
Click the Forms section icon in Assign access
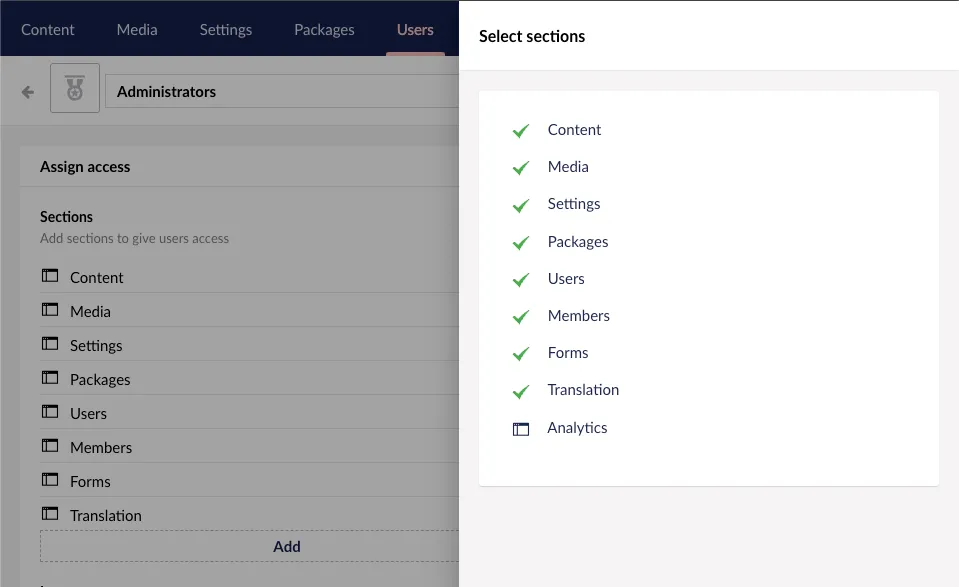coord(50,481)
